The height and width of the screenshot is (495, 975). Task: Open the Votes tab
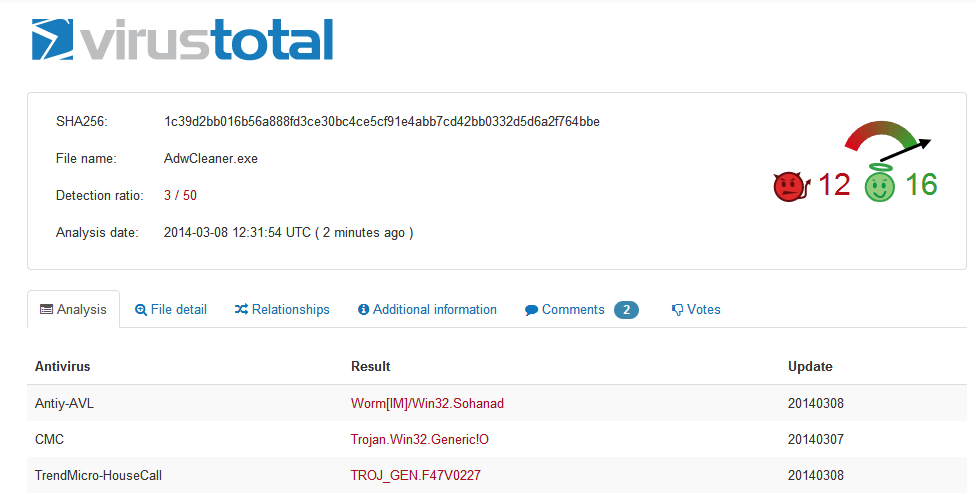[696, 309]
